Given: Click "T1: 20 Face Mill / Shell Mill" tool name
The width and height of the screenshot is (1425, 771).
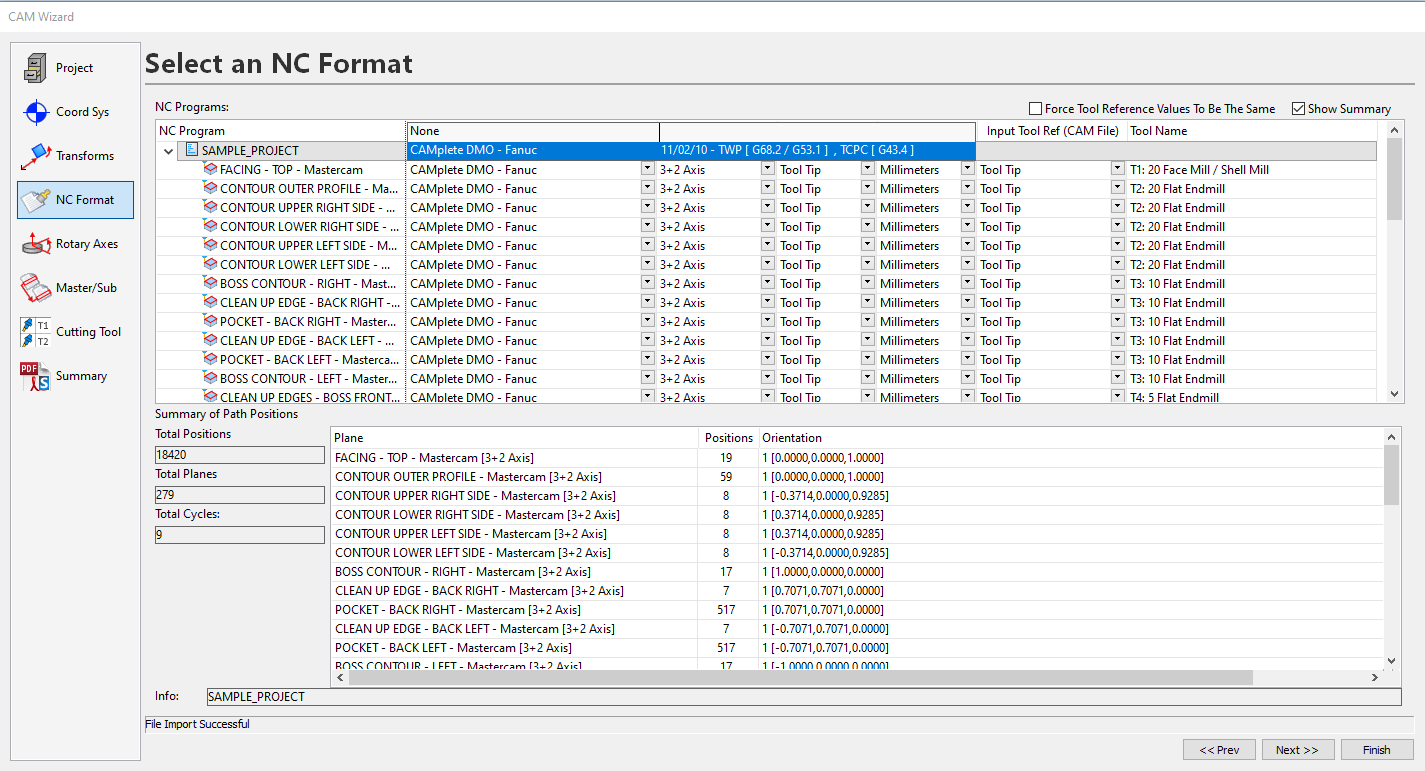Looking at the screenshot, I should tap(1199, 170).
